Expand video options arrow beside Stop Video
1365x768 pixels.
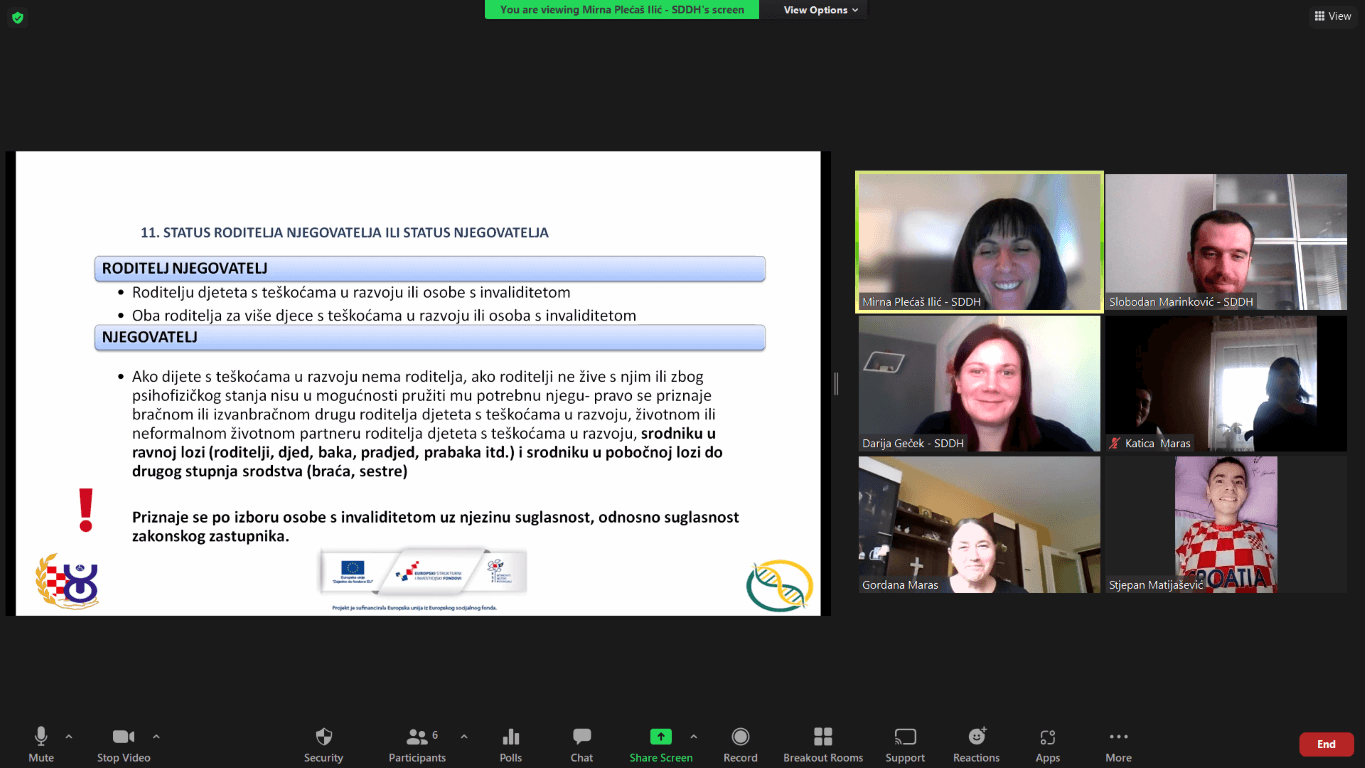156,737
